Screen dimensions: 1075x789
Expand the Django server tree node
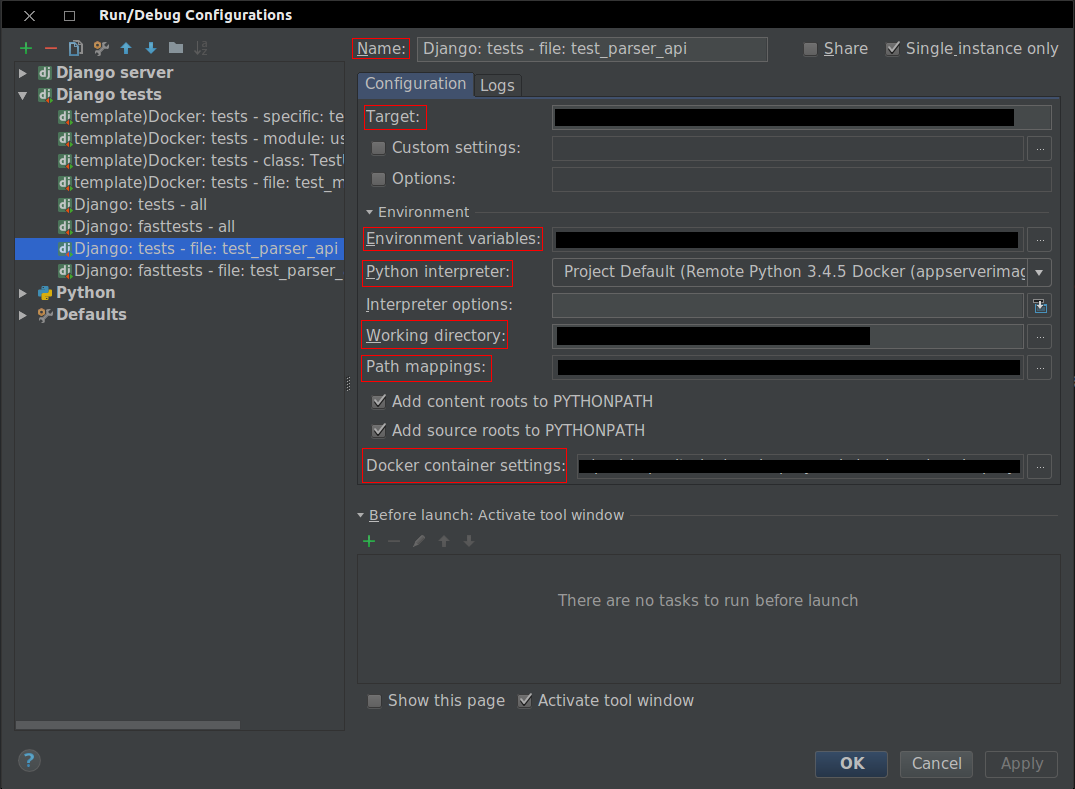23,73
